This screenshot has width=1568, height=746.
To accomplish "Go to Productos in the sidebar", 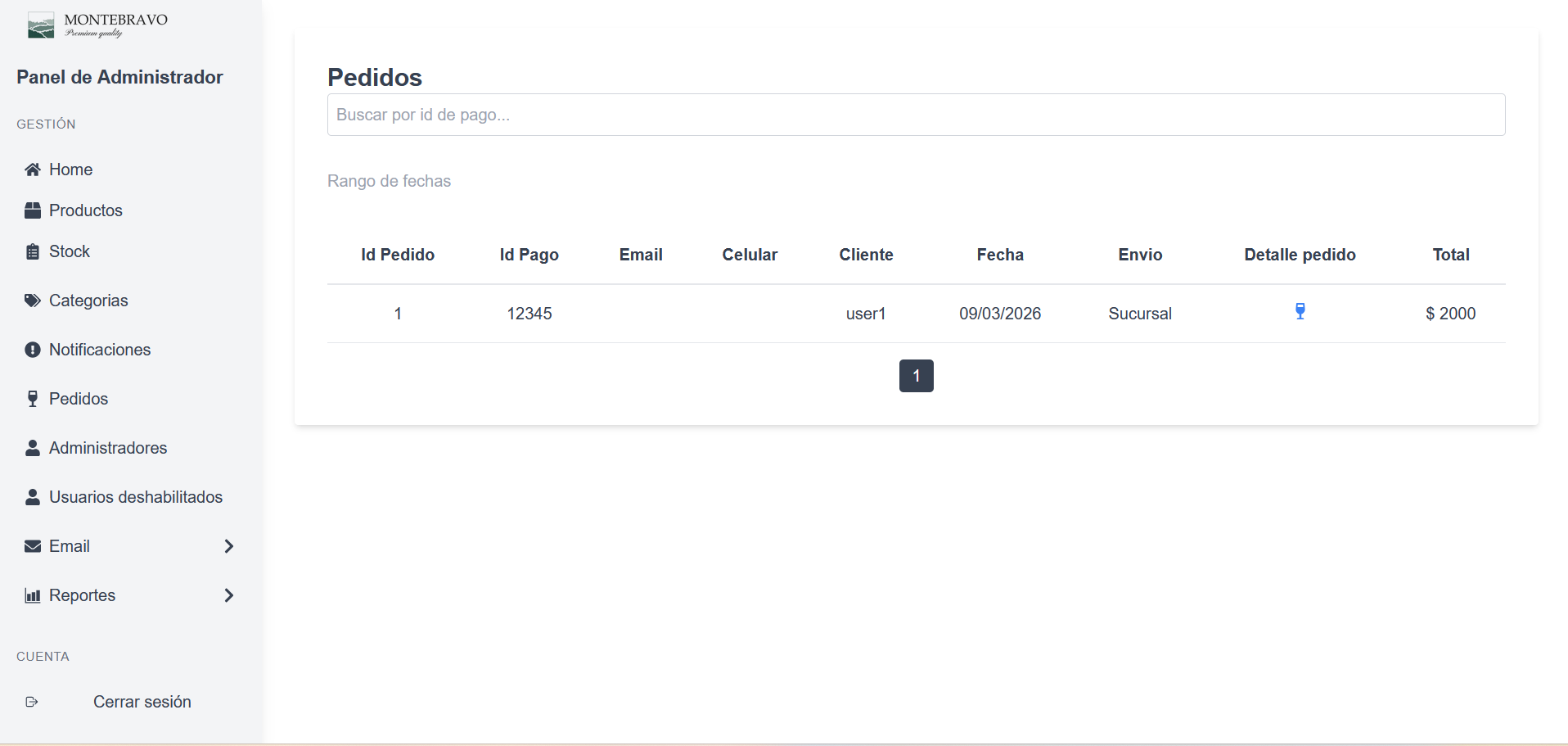I will 85,210.
